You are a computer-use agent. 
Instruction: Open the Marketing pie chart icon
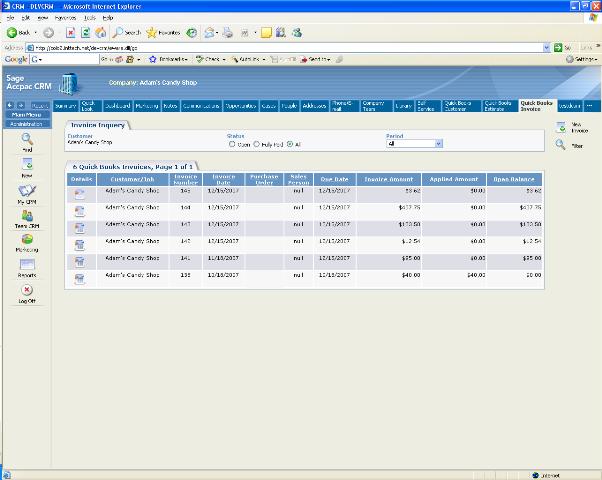(x=27, y=241)
